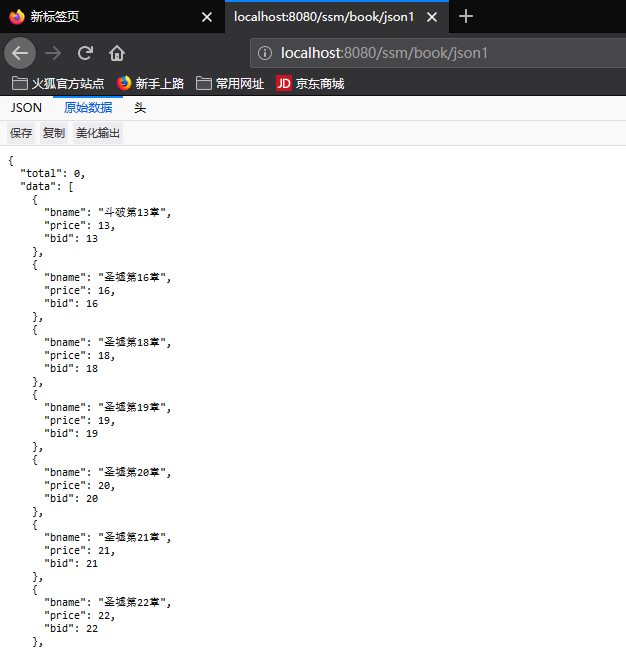Click the bname 圣墟第20章 line
Image resolution: width=626 pixels, height=649 pixels.
108,472
